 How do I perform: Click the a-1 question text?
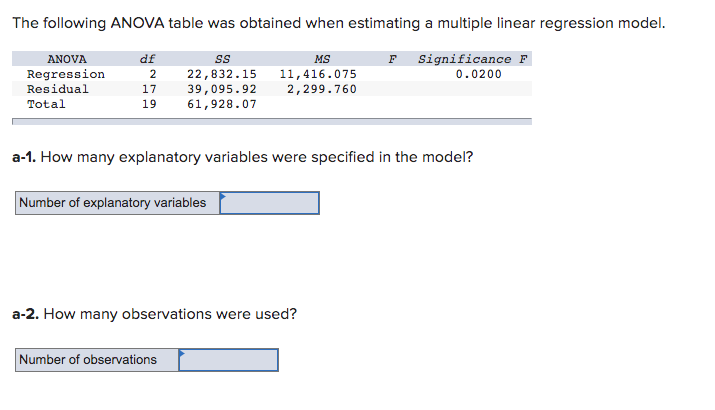pos(243,157)
